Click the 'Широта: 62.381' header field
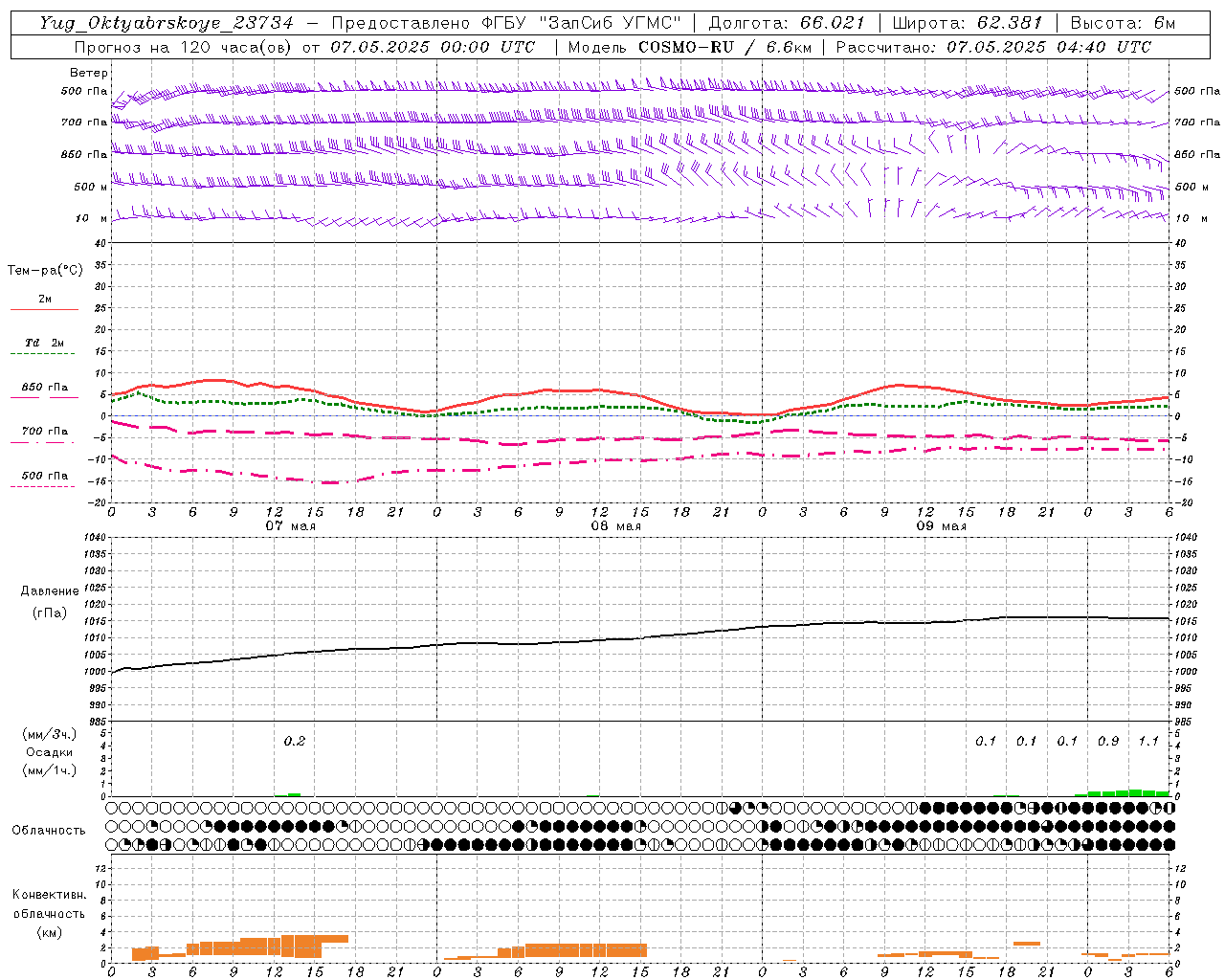 tap(967, 23)
